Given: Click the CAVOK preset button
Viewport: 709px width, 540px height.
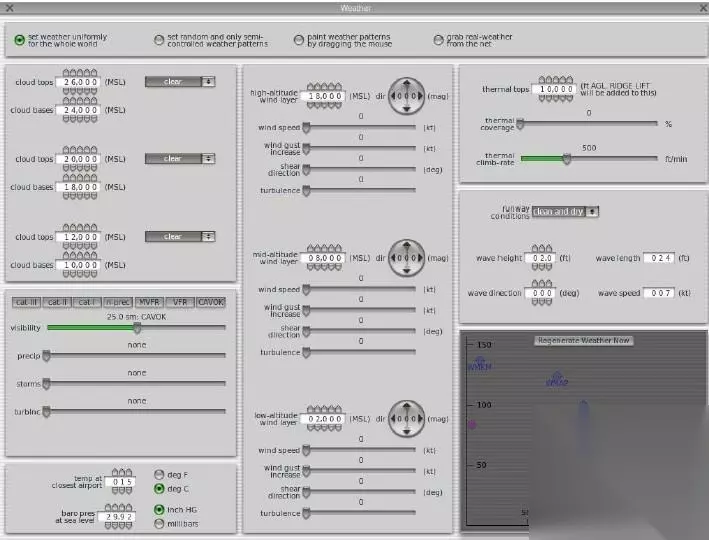Looking at the screenshot, I should coord(211,302).
